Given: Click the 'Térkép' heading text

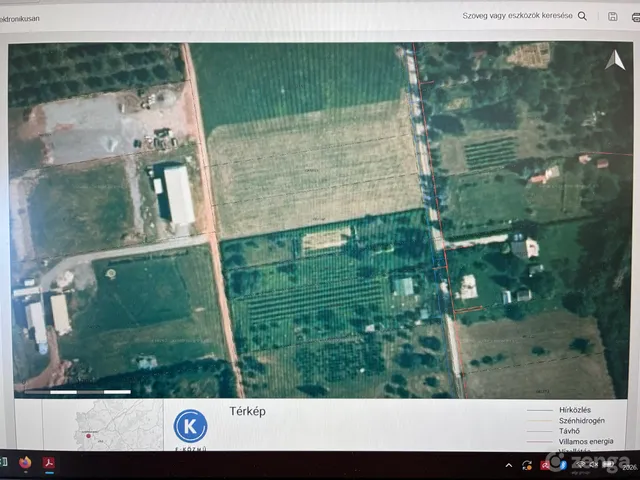Looking at the screenshot, I should pyautogui.click(x=247, y=411).
